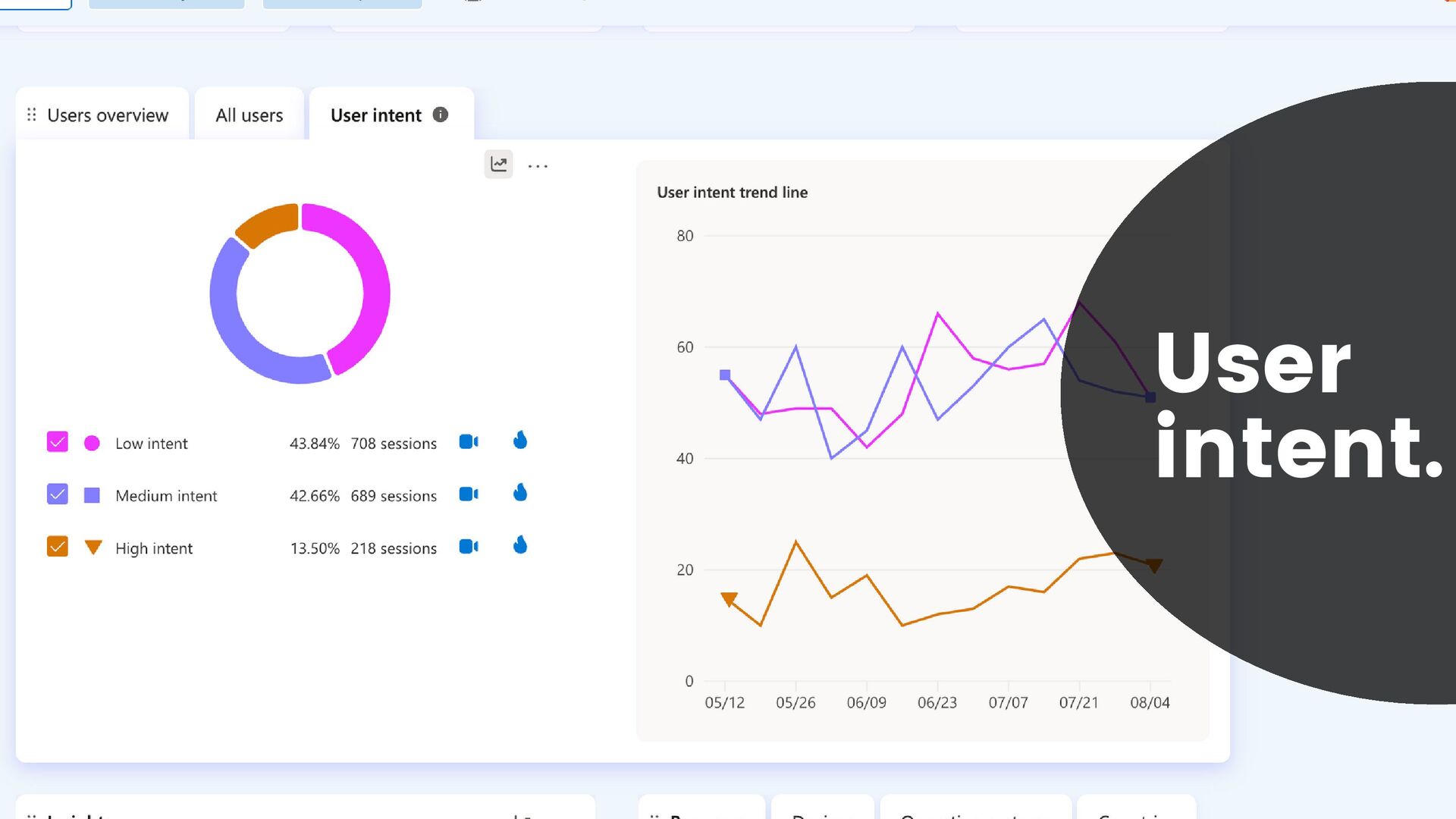The image size is (1456, 819).
Task: View recordings for High intent sessions
Action: 469,546
